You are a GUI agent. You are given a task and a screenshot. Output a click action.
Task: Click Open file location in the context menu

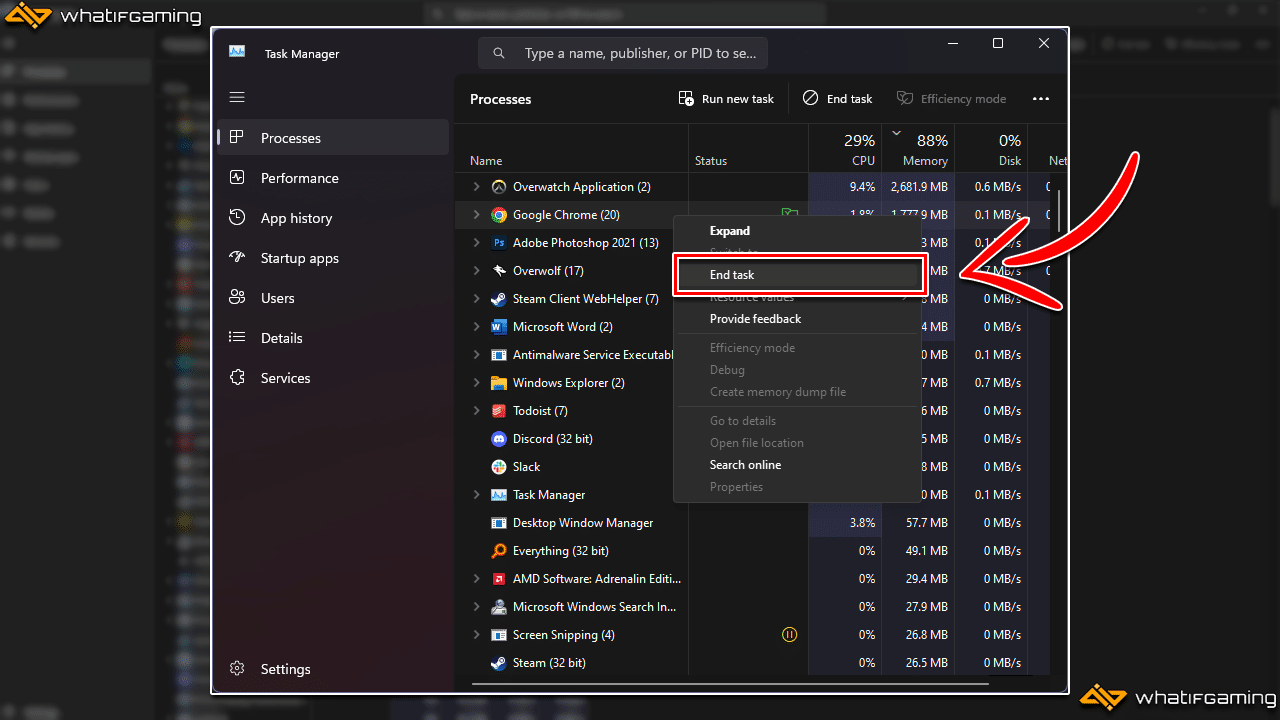[x=757, y=443]
